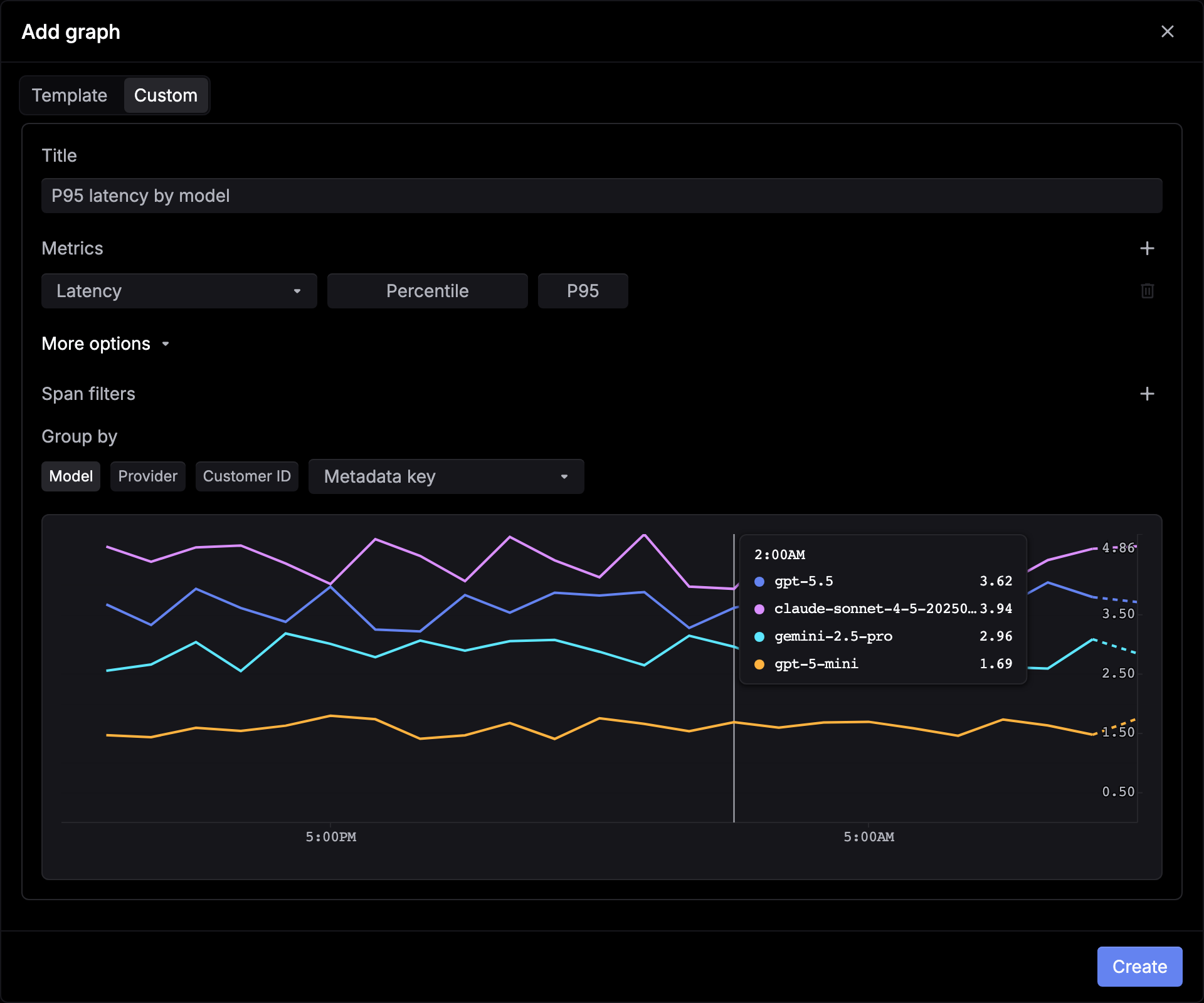
Task: Click the 0.50 y-axis value
Action: (x=1118, y=792)
